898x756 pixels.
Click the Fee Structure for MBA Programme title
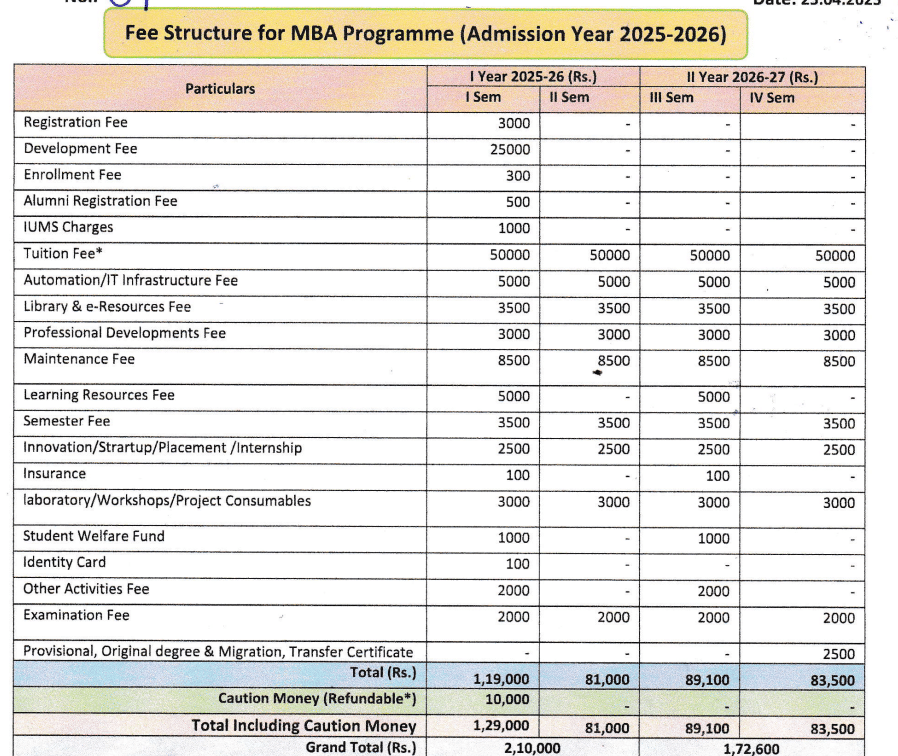[426, 34]
